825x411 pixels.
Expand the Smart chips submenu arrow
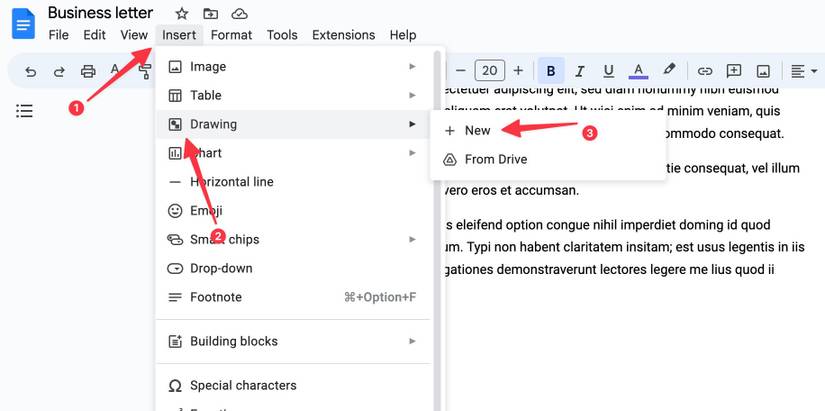point(412,239)
